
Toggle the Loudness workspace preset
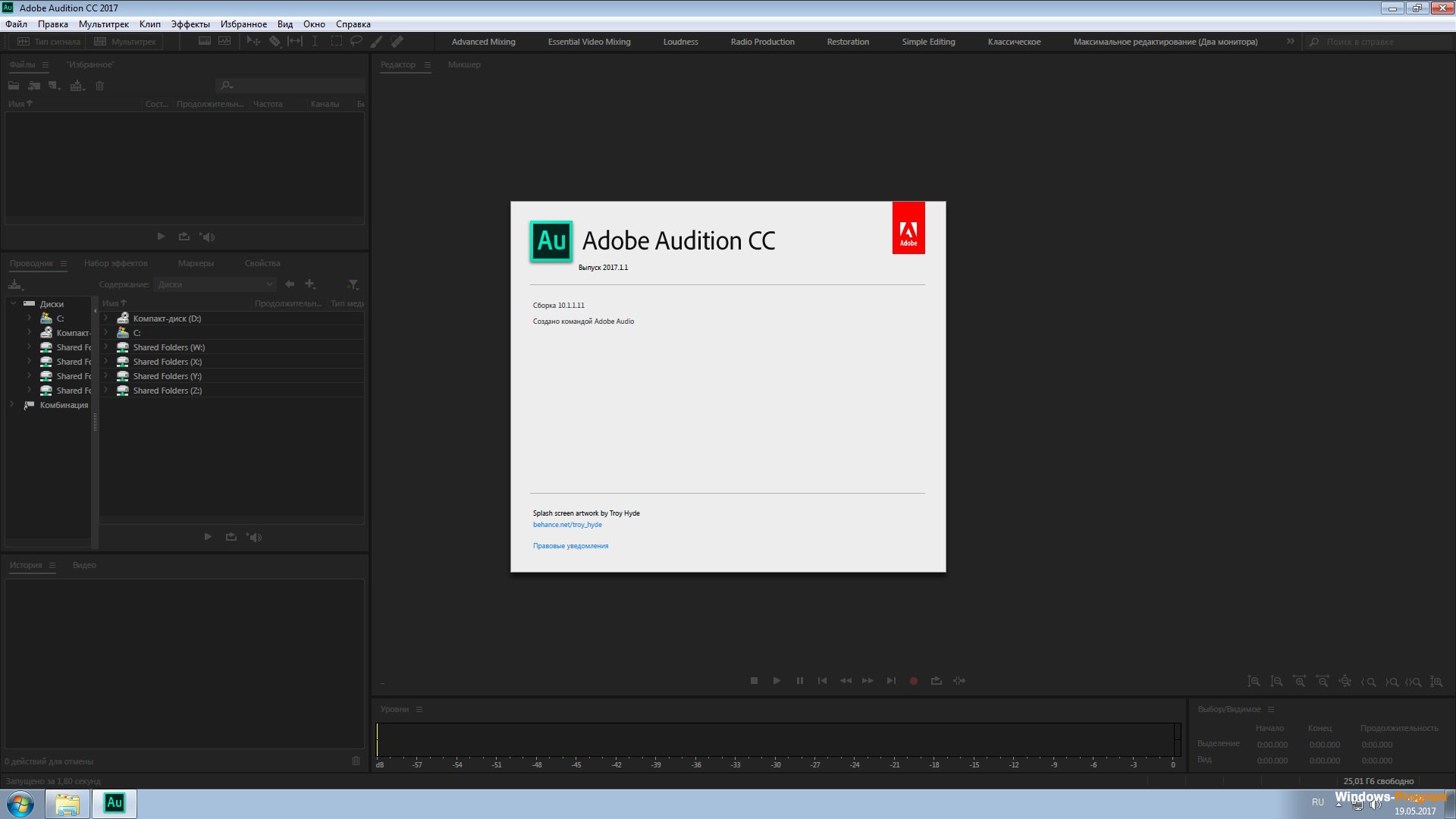pyautogui.click(x=681, y=41)
